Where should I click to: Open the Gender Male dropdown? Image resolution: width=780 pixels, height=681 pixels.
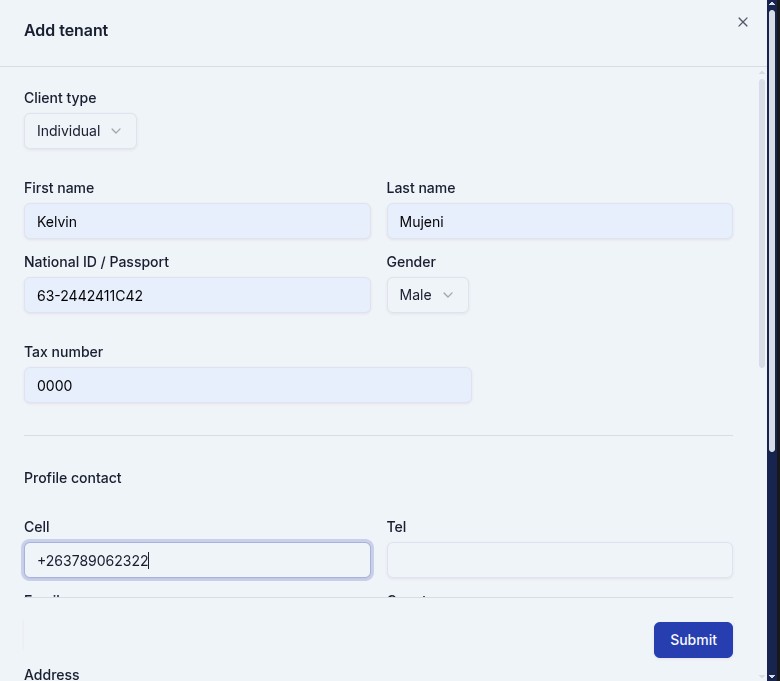tap(427, 295)
